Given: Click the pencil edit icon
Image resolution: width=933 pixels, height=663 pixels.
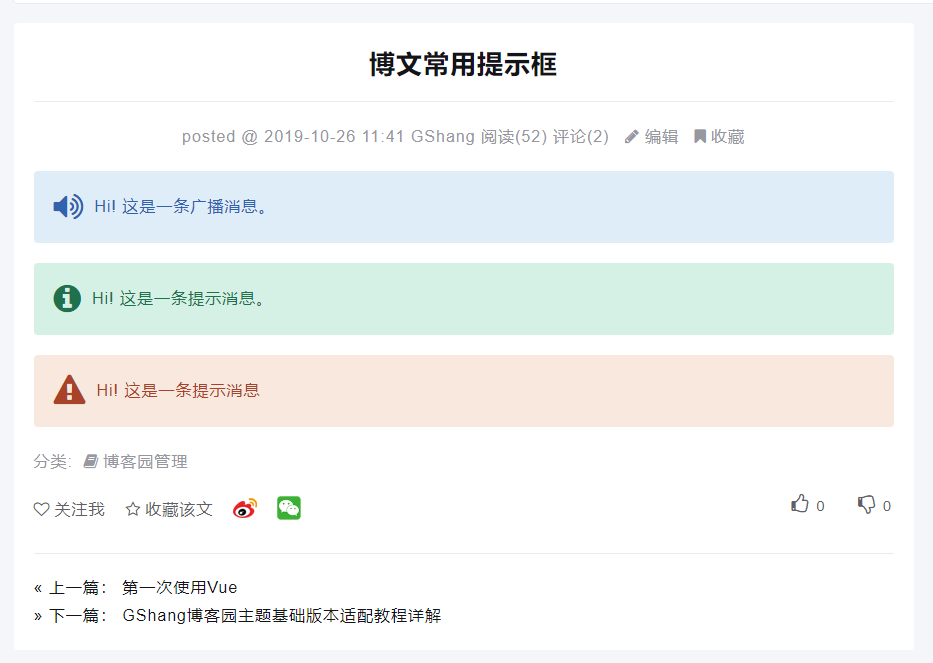Looking at the screenshot, I should [632, 137].
